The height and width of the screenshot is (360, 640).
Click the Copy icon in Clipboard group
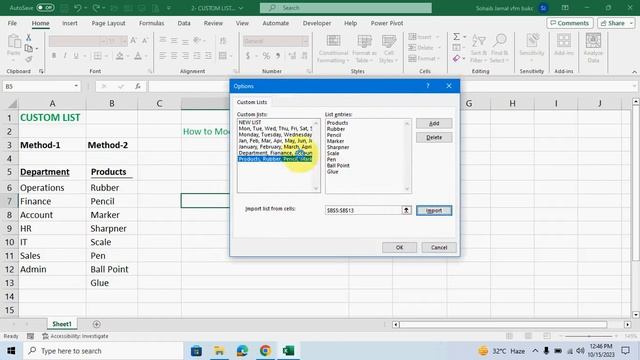(x=29, y=49)
